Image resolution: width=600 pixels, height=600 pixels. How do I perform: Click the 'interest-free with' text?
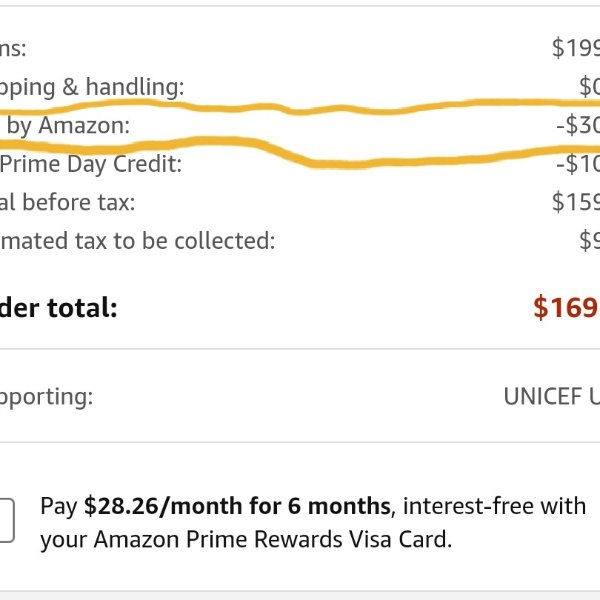point(494,506)
